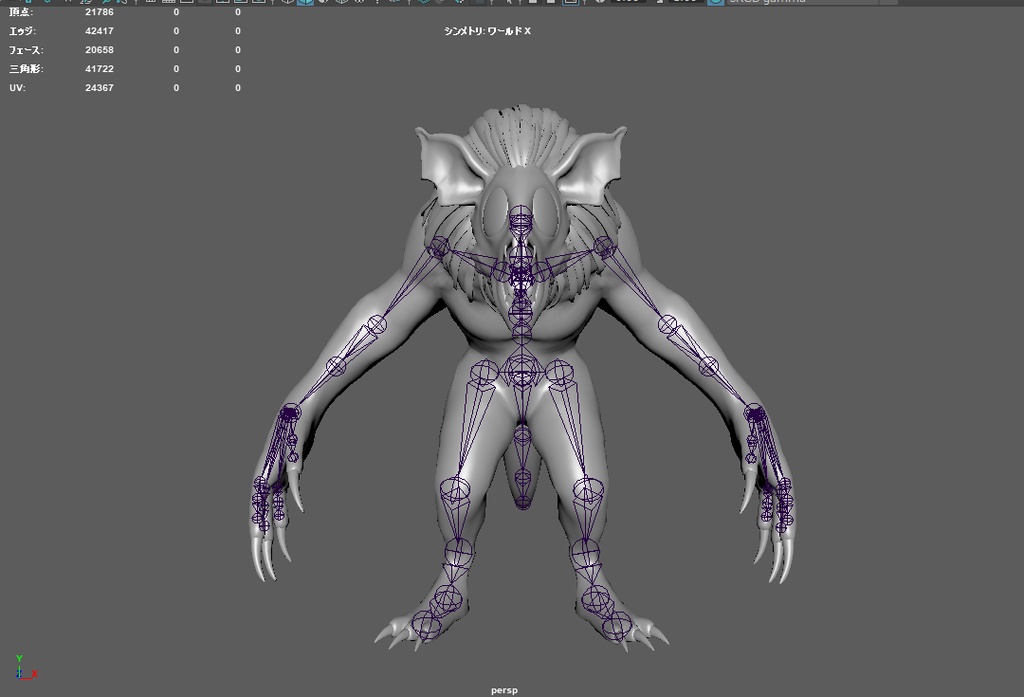The image size is (1024, 697).
Task: Click the film gate icon
Action: [x=170, y=4]
